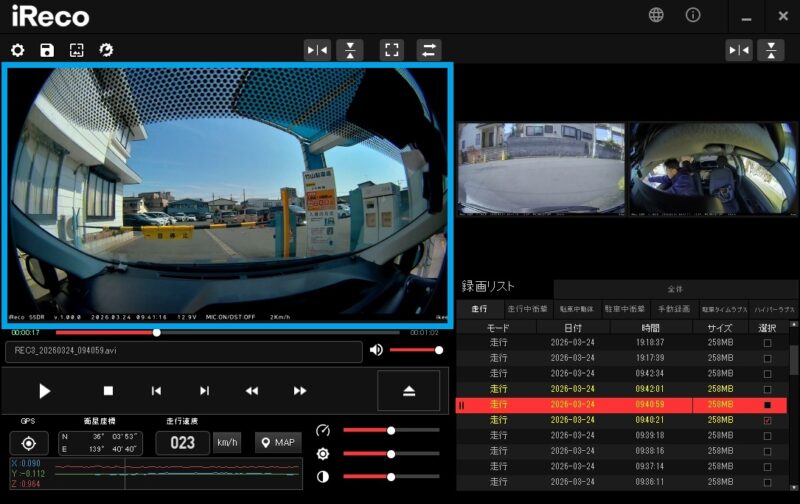The height and width of the screenshot is (504, 800).
Task: Switch to the 手動録画 tab
Action: click(x=675, y=310)
